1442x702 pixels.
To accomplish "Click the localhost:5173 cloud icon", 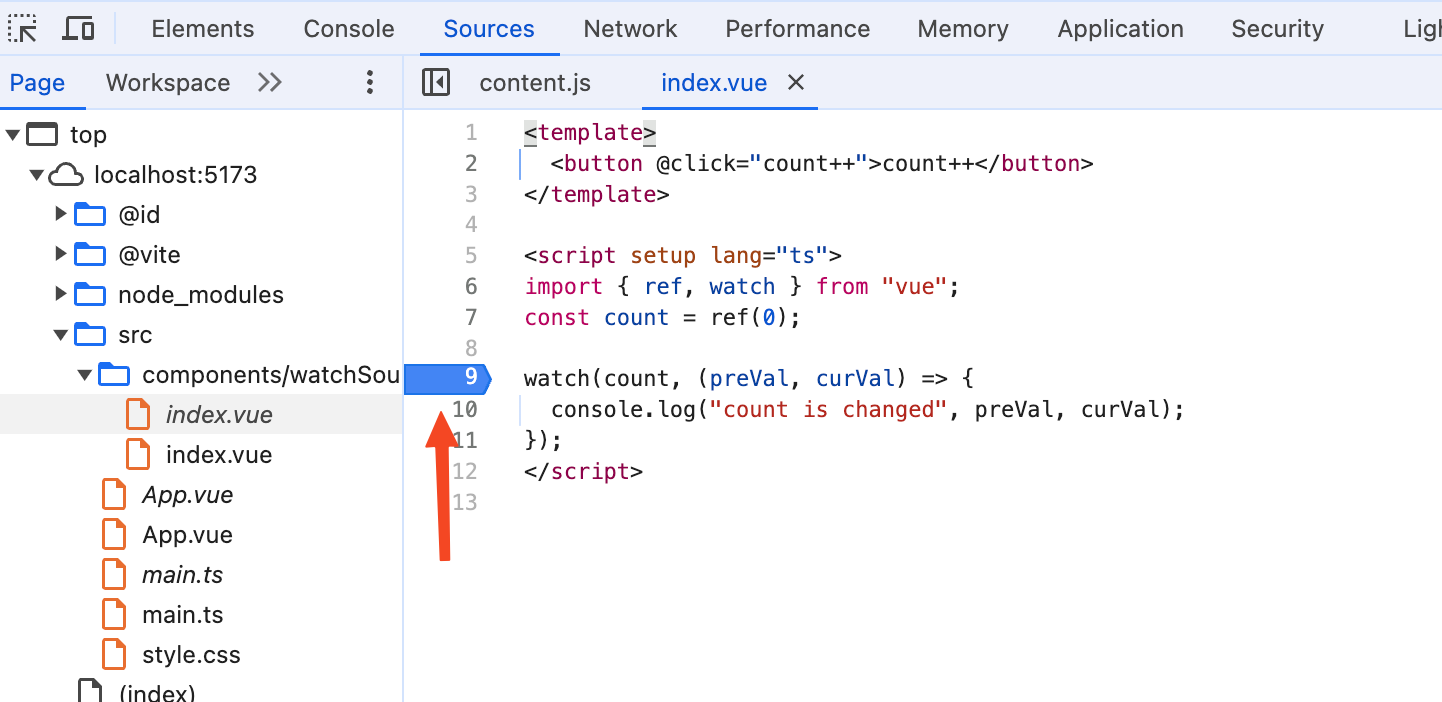I will point(66,175).
